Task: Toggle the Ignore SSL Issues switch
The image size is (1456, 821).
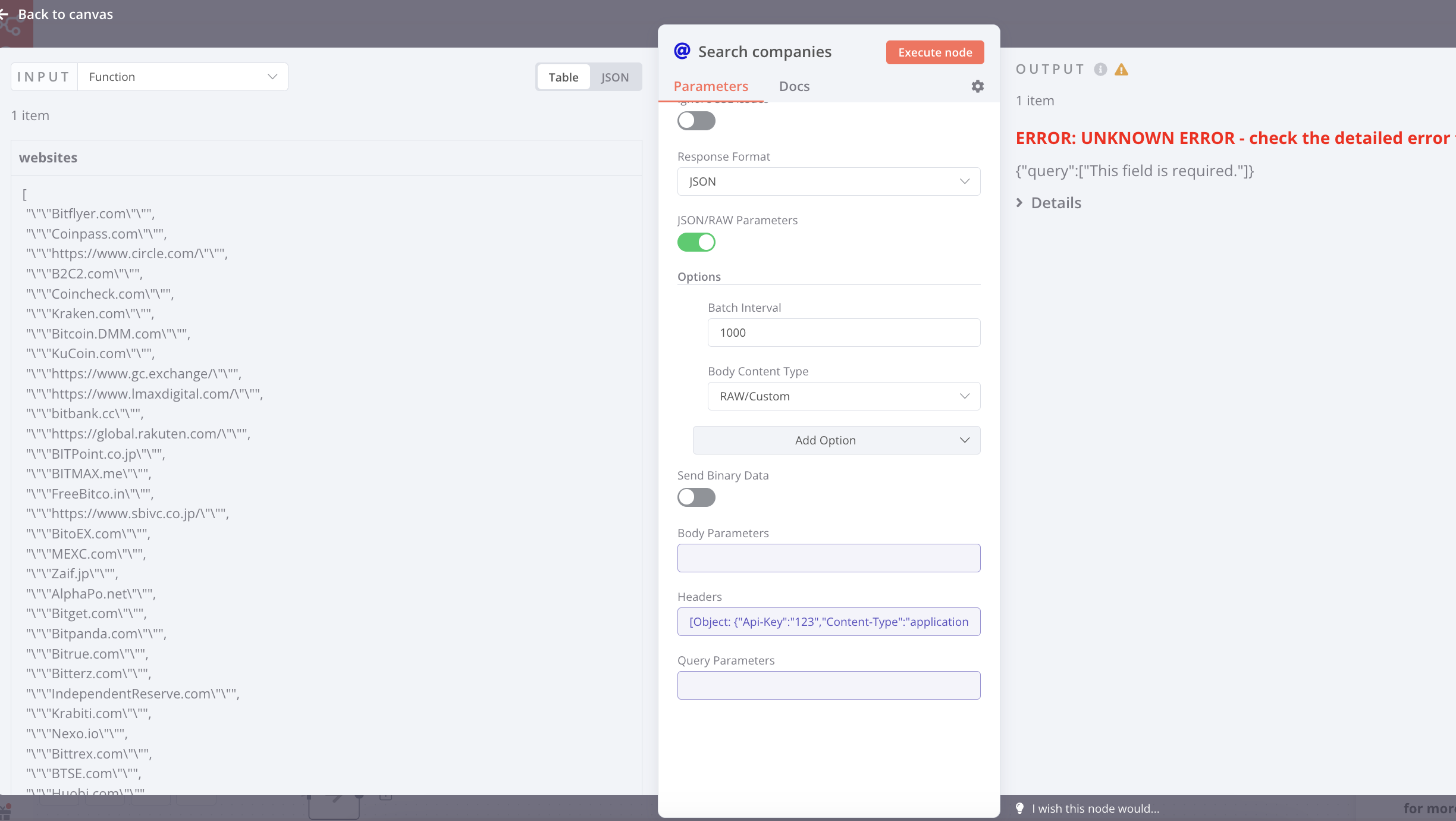Action: 696,121
